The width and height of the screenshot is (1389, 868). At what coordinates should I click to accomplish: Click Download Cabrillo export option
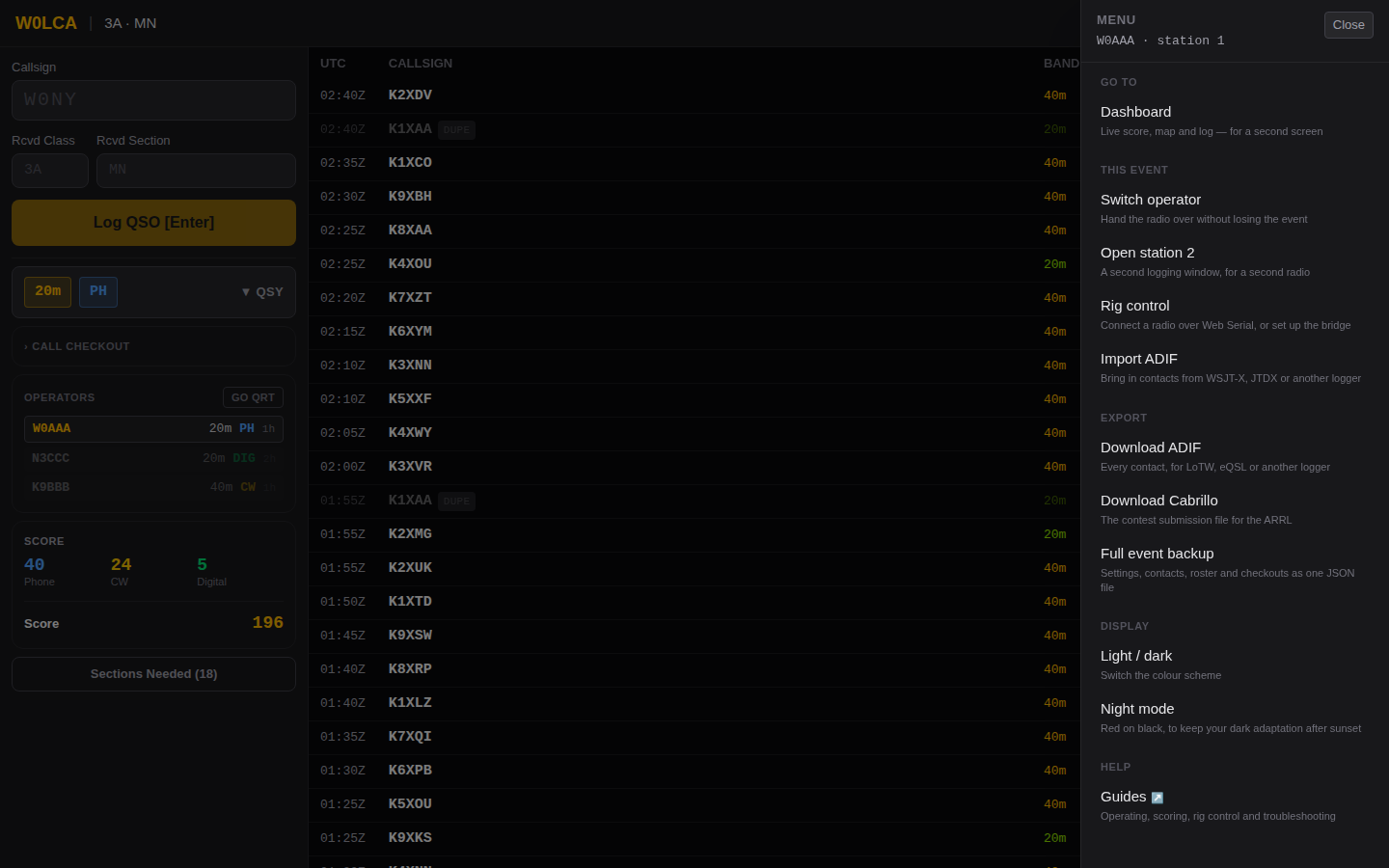pyautogui.click(x=1235, y=509)
